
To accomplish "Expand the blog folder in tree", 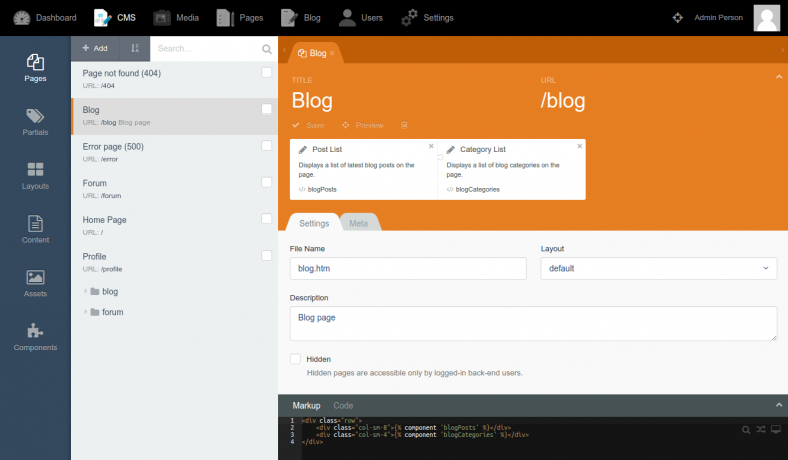I will pos(85,292).
